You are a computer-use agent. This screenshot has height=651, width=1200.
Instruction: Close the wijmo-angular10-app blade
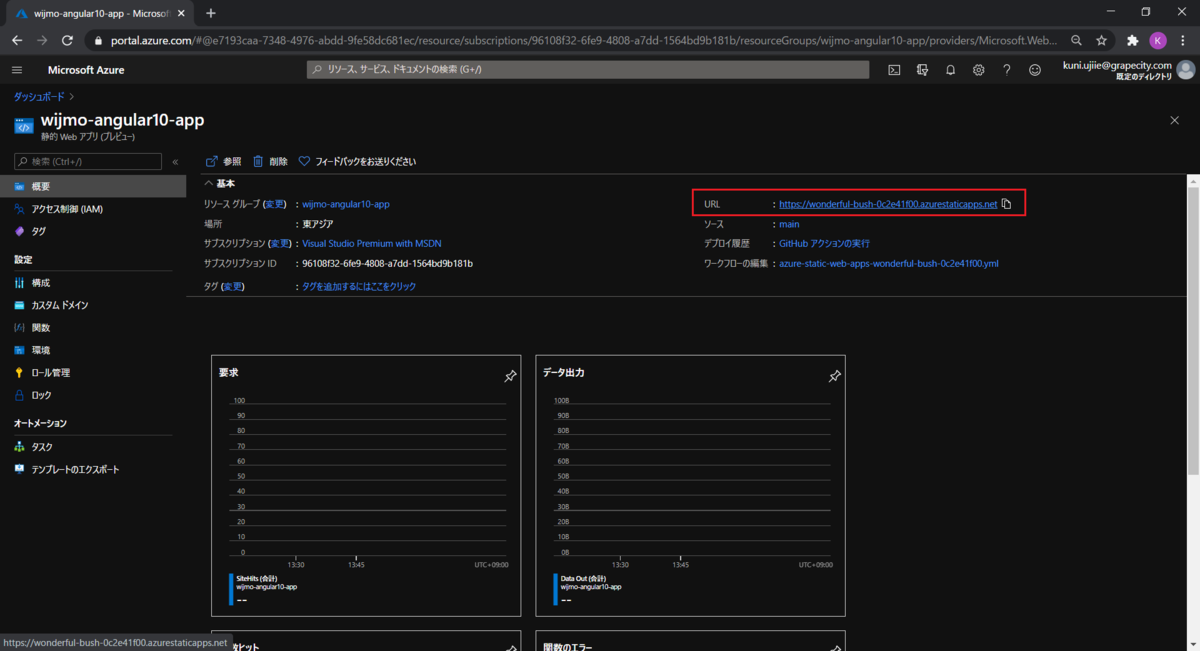click(1174, 120)
